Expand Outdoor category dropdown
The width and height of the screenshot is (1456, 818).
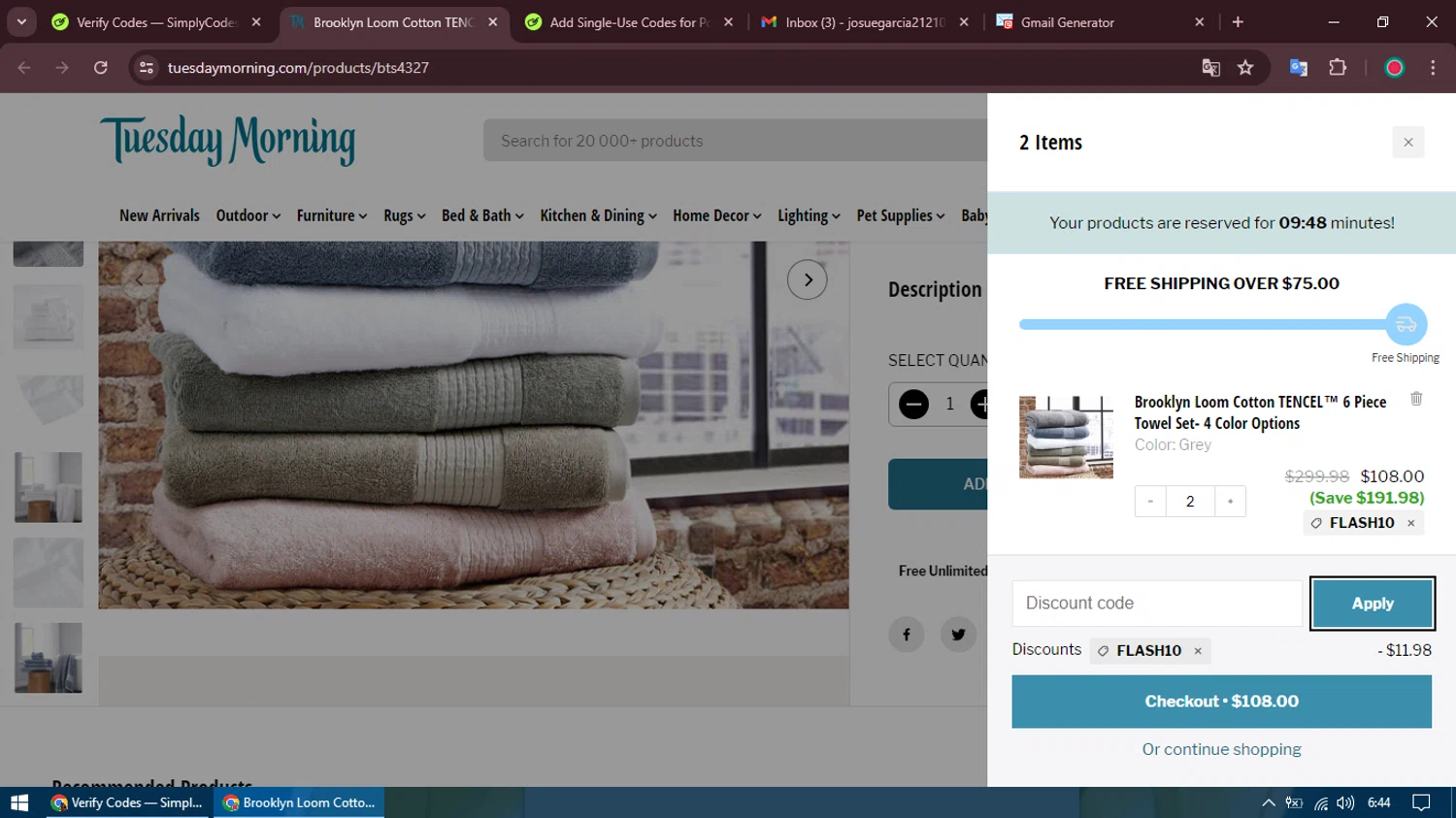[248, 215]
